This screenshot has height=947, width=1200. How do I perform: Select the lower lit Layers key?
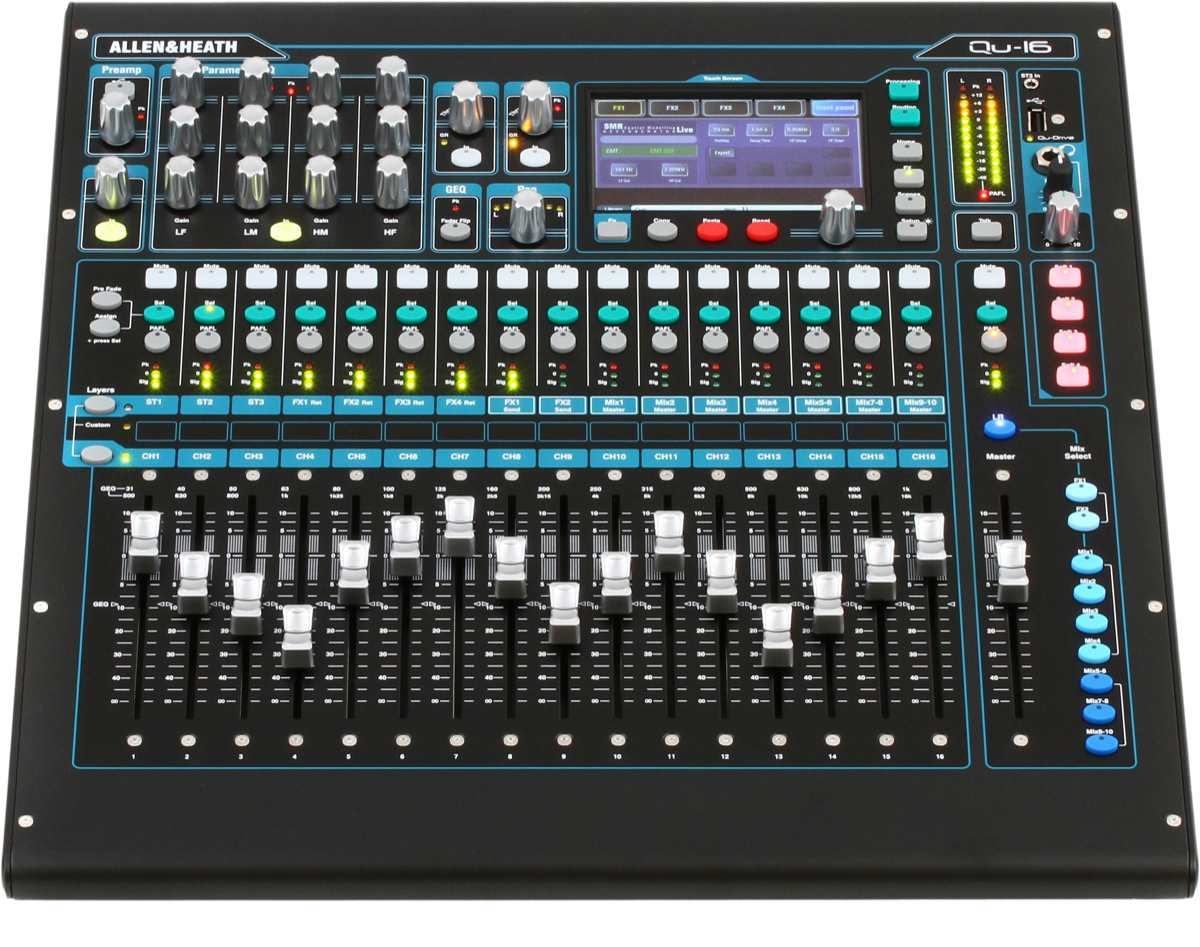[x=97, y=455]
